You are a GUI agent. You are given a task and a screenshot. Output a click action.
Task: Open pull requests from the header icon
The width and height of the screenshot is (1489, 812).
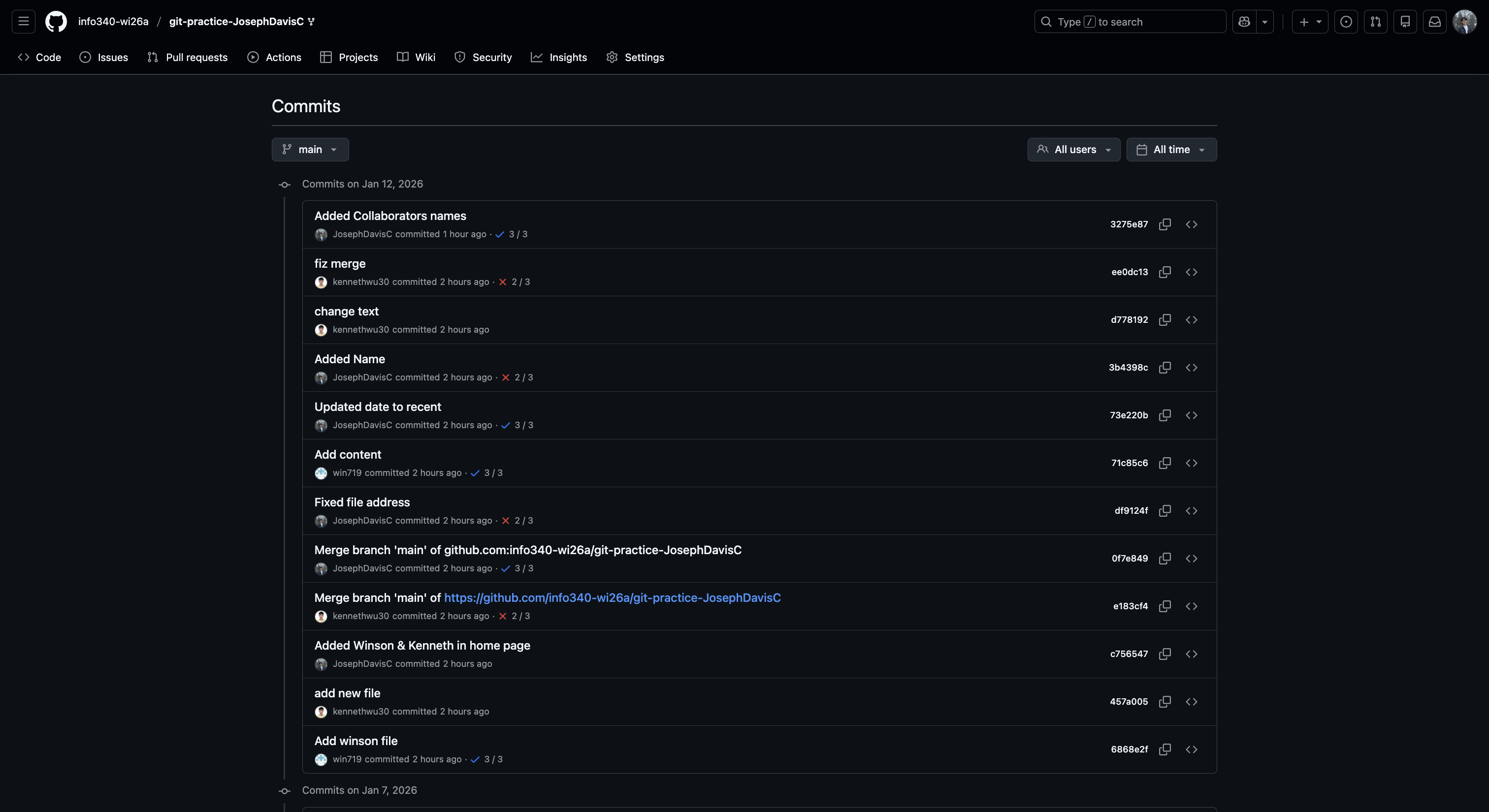click(1376, 21)
